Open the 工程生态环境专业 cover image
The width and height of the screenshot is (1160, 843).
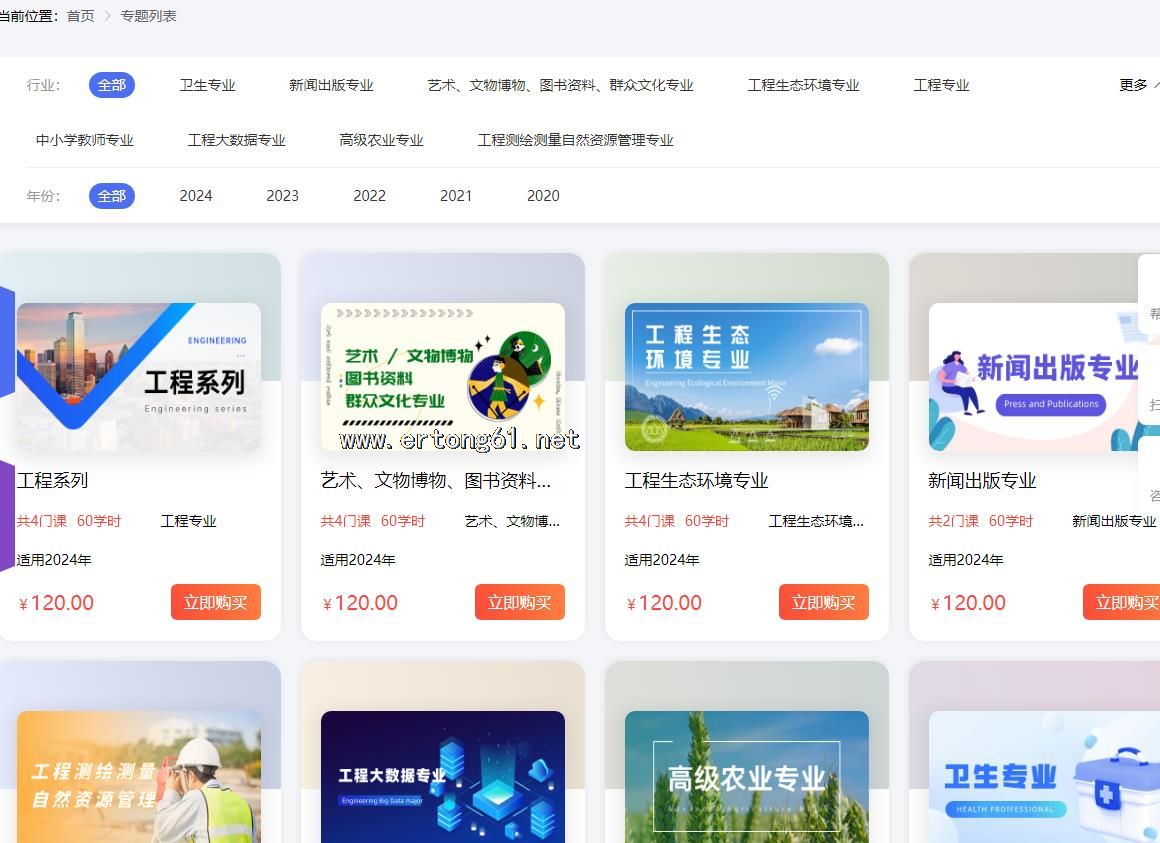[x=746, y=377]
